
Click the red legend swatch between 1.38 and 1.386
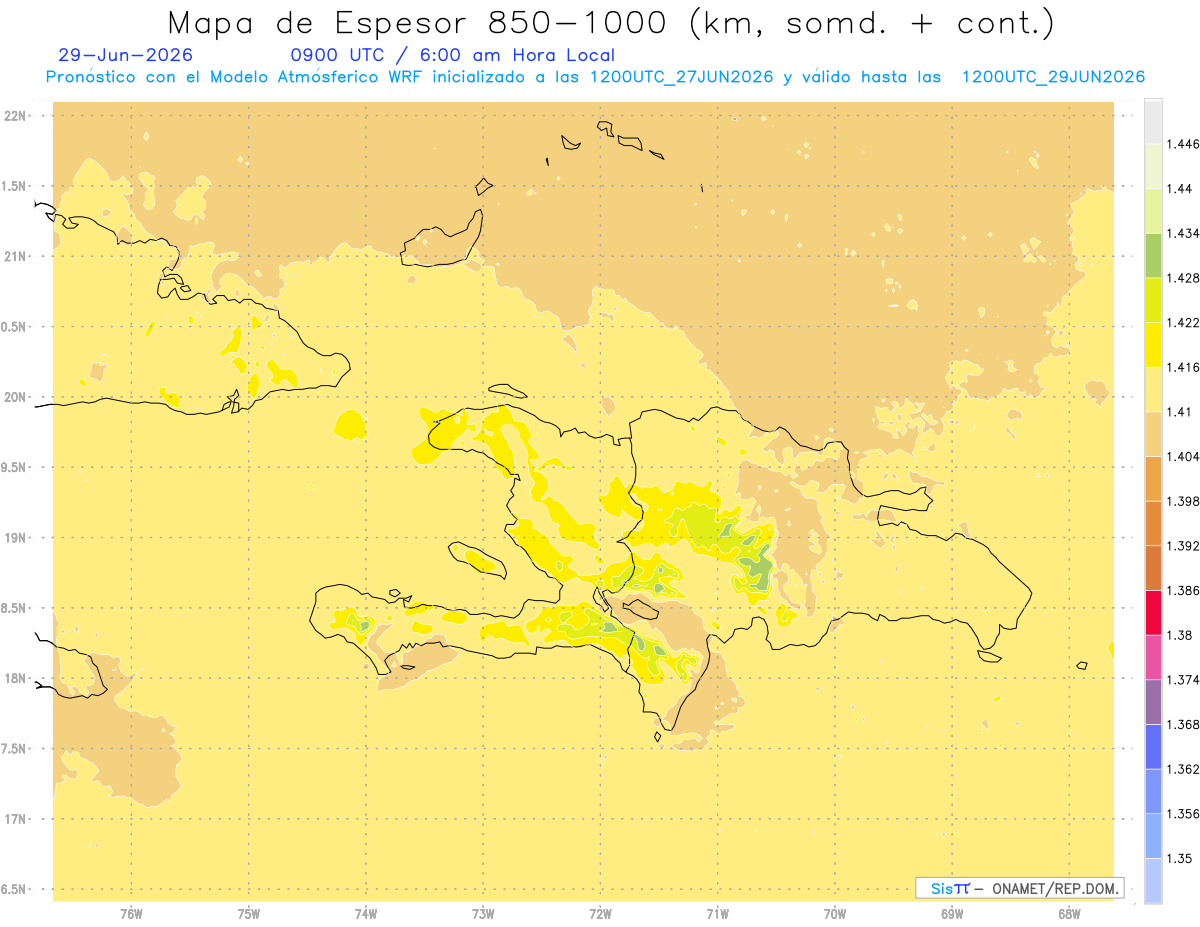tap(1153, 613)
